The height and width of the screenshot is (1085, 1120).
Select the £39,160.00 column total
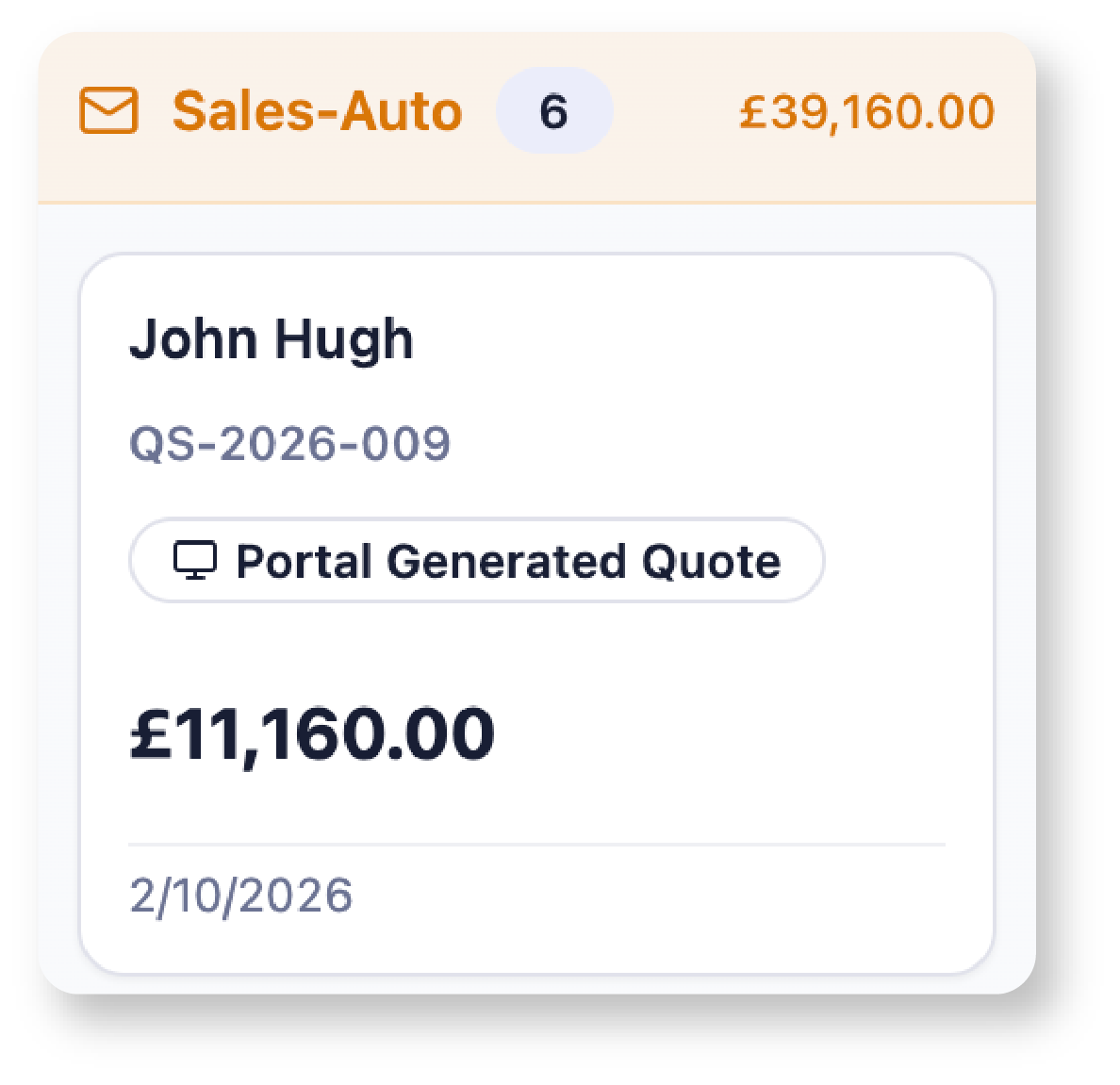(x=866, y=111)
